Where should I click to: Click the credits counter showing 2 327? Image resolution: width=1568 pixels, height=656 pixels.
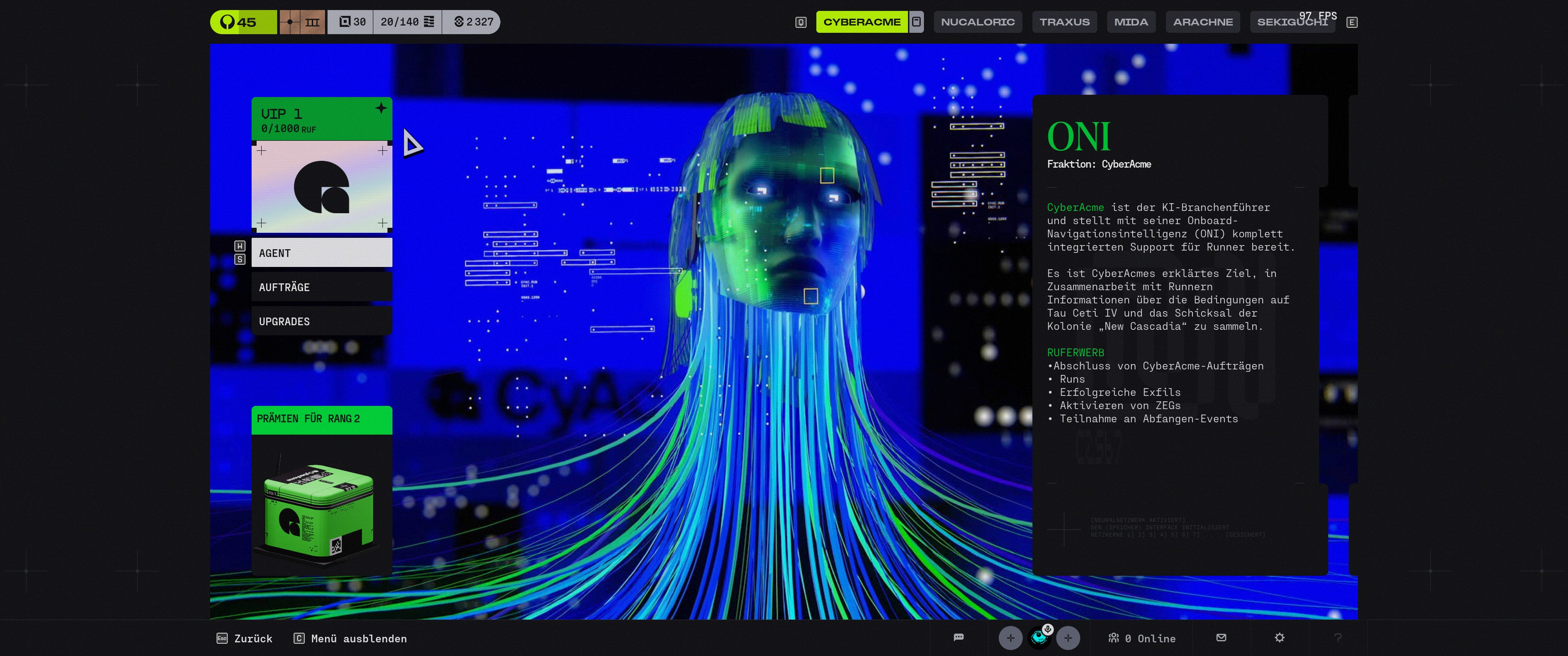473,22
